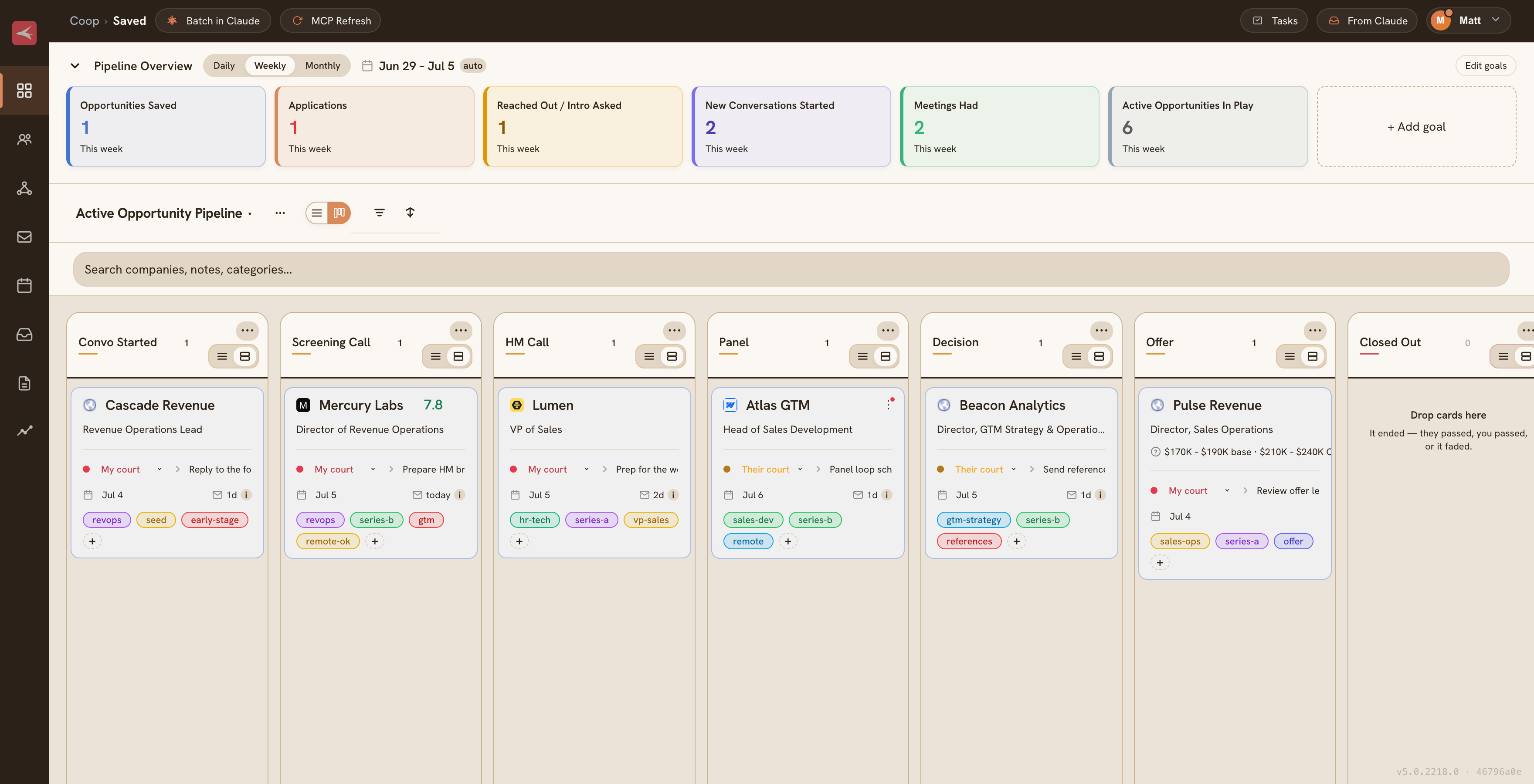
Task: Click Edit goals button
Action: tap(1486, 65)
